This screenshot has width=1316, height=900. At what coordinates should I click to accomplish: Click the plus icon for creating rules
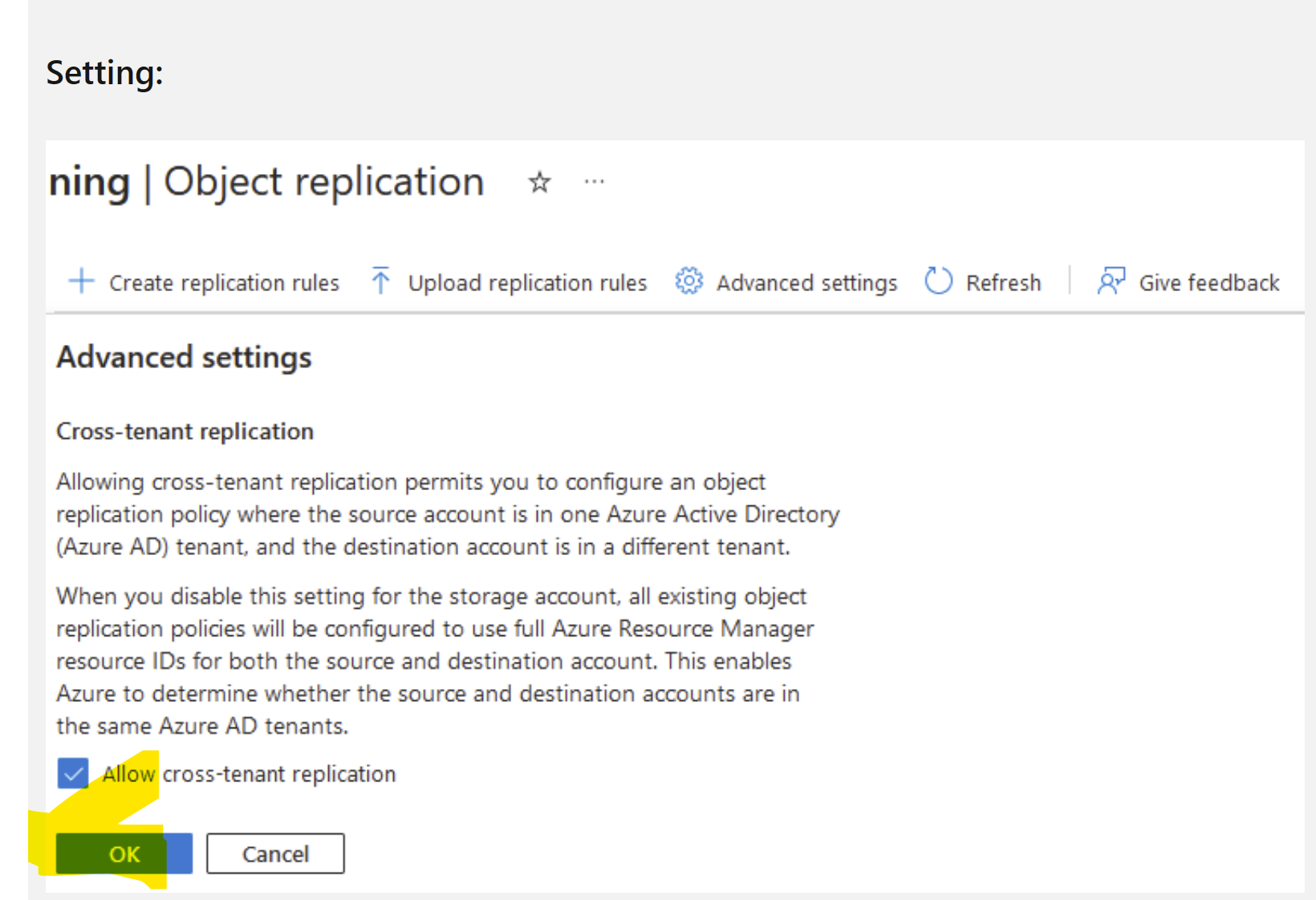[x=81, y=282]
